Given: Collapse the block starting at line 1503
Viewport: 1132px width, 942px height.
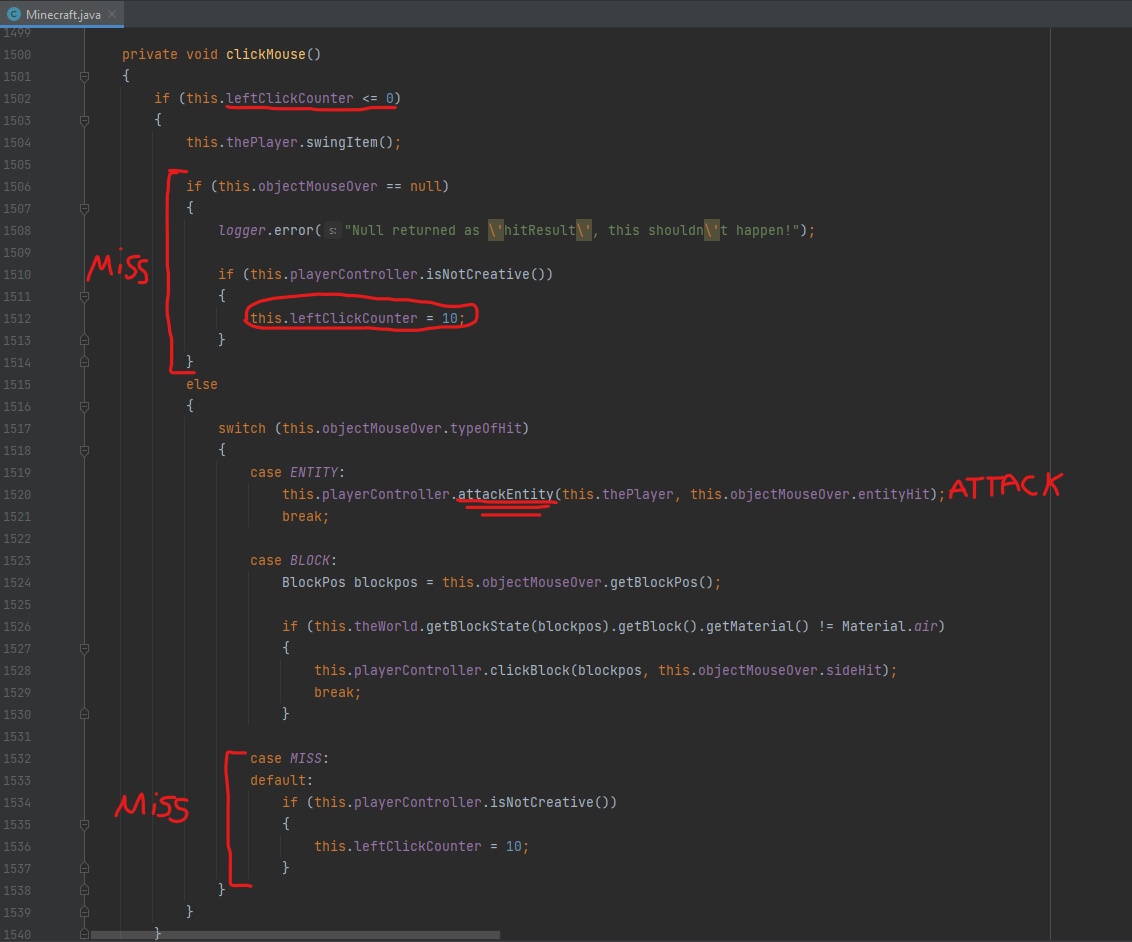Looking at the screenshot, I should pyautogui.click(x=85, y=121).
